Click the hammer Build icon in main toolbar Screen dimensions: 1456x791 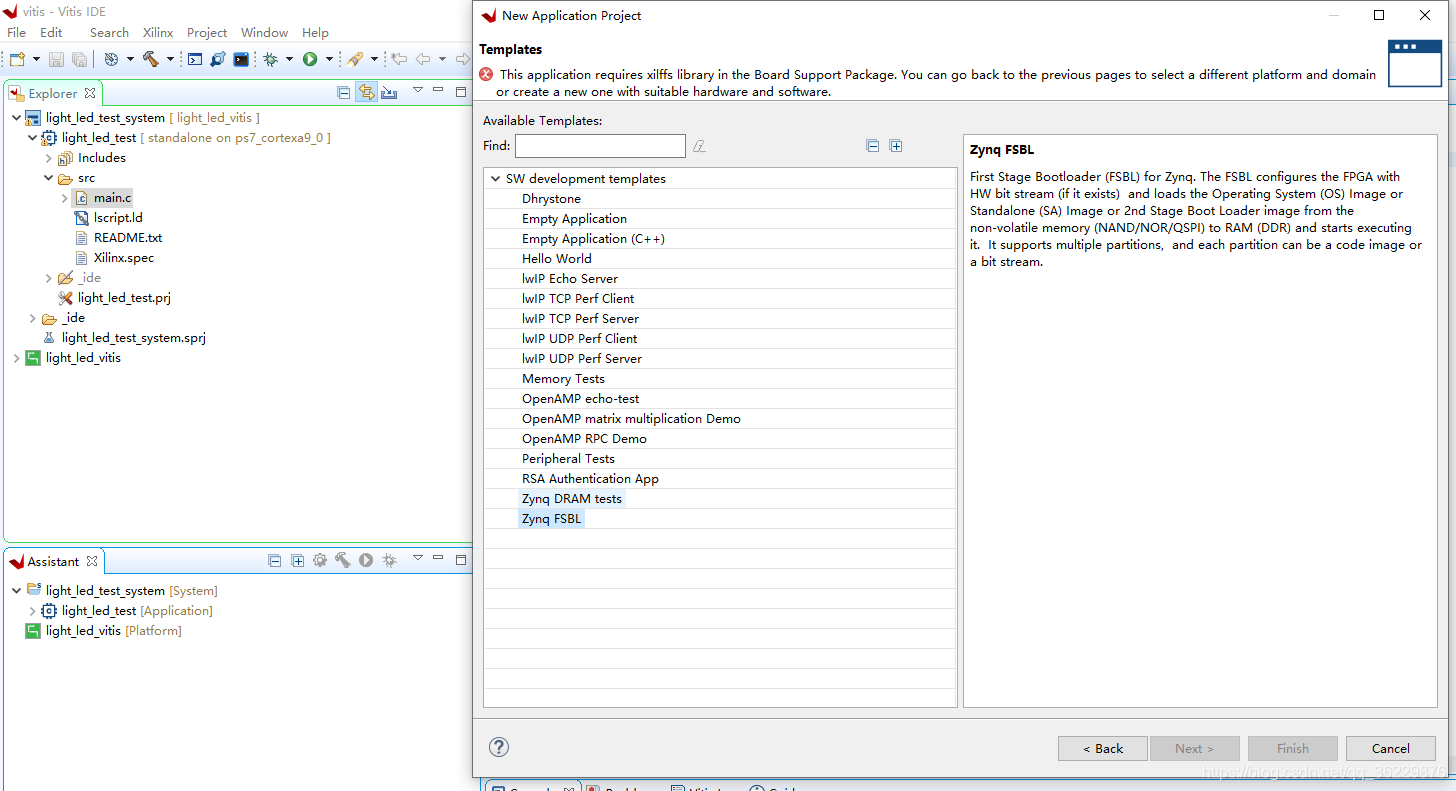tap(151, 60)
